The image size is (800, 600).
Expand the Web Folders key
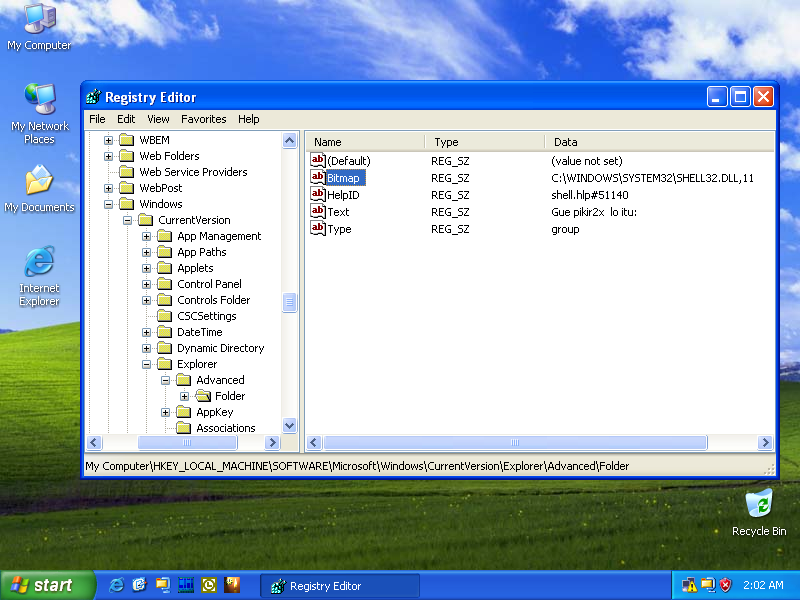coord(108,156)
